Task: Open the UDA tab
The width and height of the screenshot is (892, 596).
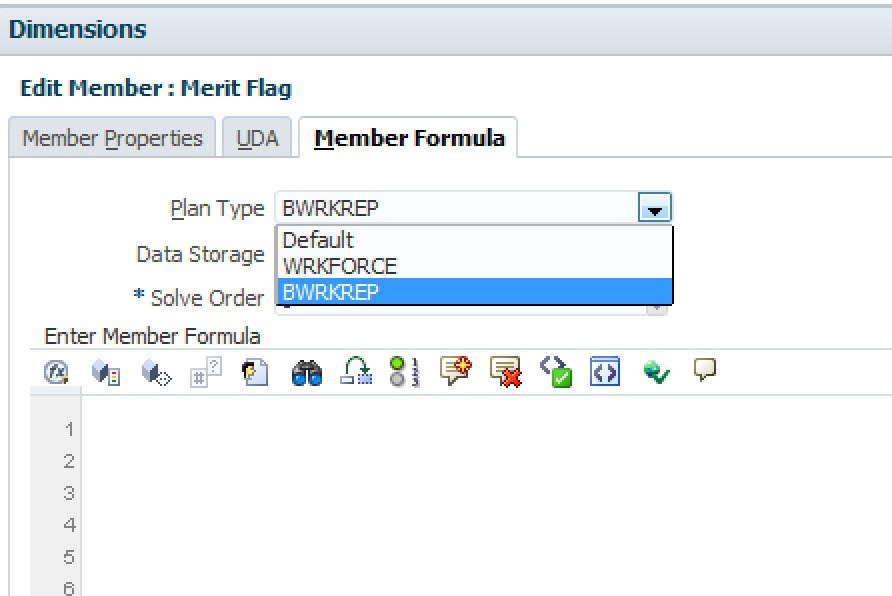Action: (257, 138)
